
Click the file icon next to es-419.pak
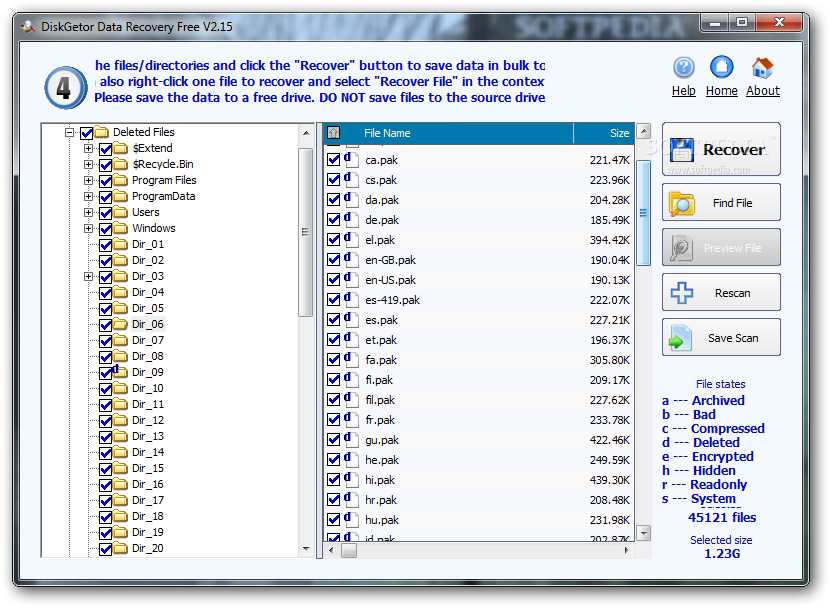point(351,300)
